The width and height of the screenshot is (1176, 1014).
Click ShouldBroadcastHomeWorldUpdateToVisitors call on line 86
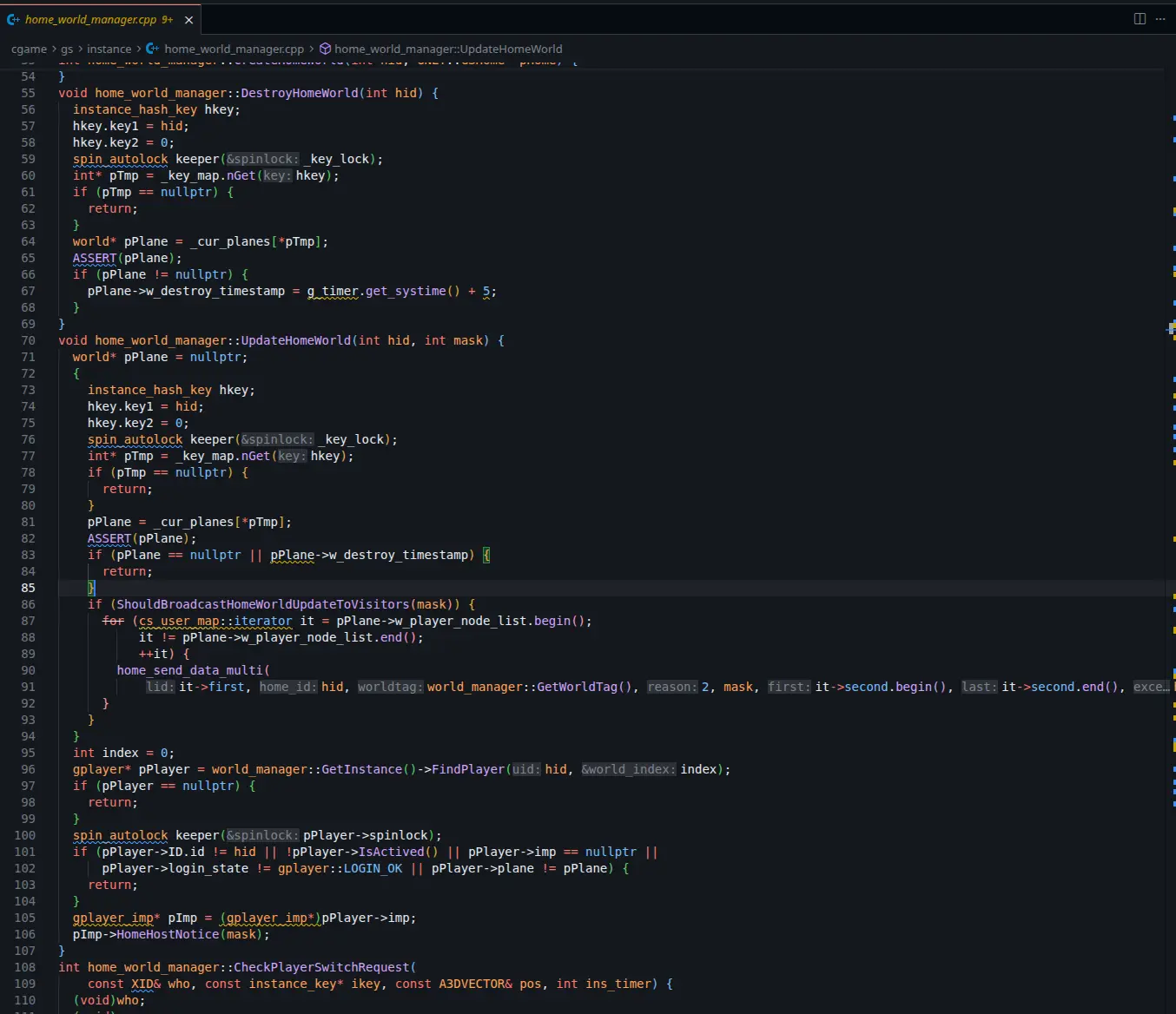pyautogui.click(x=264, y=604)
